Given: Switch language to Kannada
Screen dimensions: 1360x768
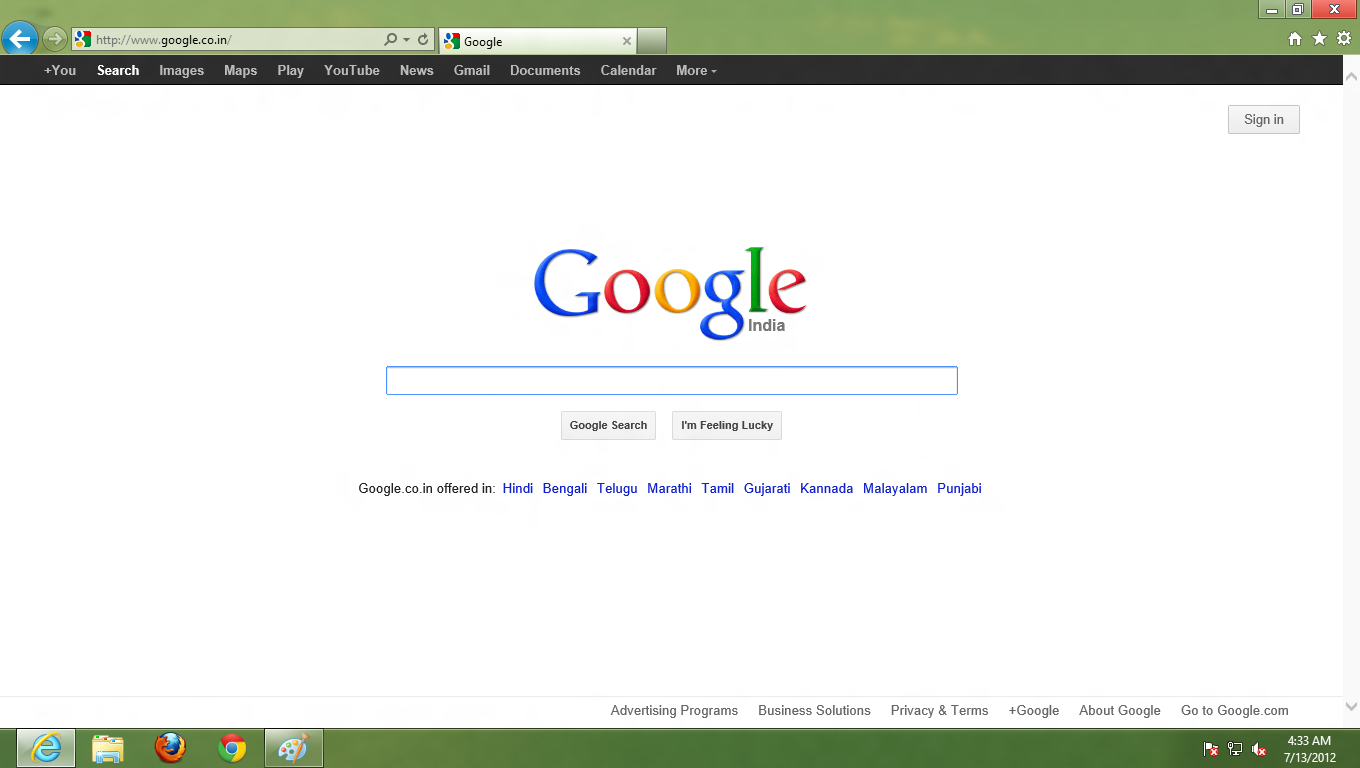Looking at the screenshot, I should coord(827,488).
